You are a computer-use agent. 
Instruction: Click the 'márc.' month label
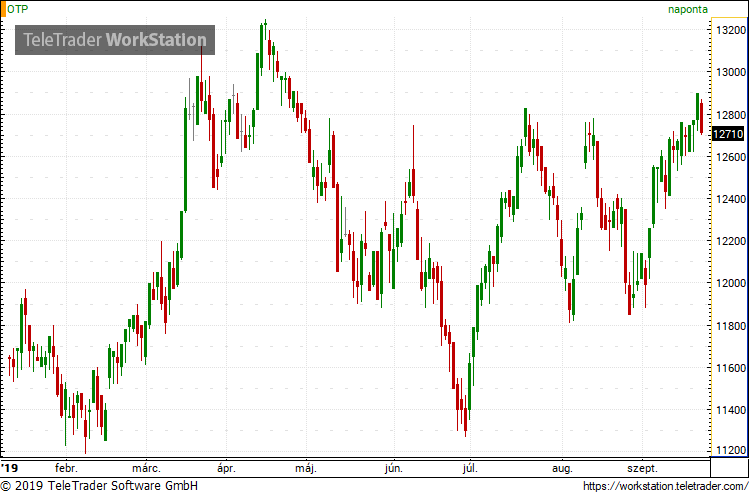click(149, 468)
